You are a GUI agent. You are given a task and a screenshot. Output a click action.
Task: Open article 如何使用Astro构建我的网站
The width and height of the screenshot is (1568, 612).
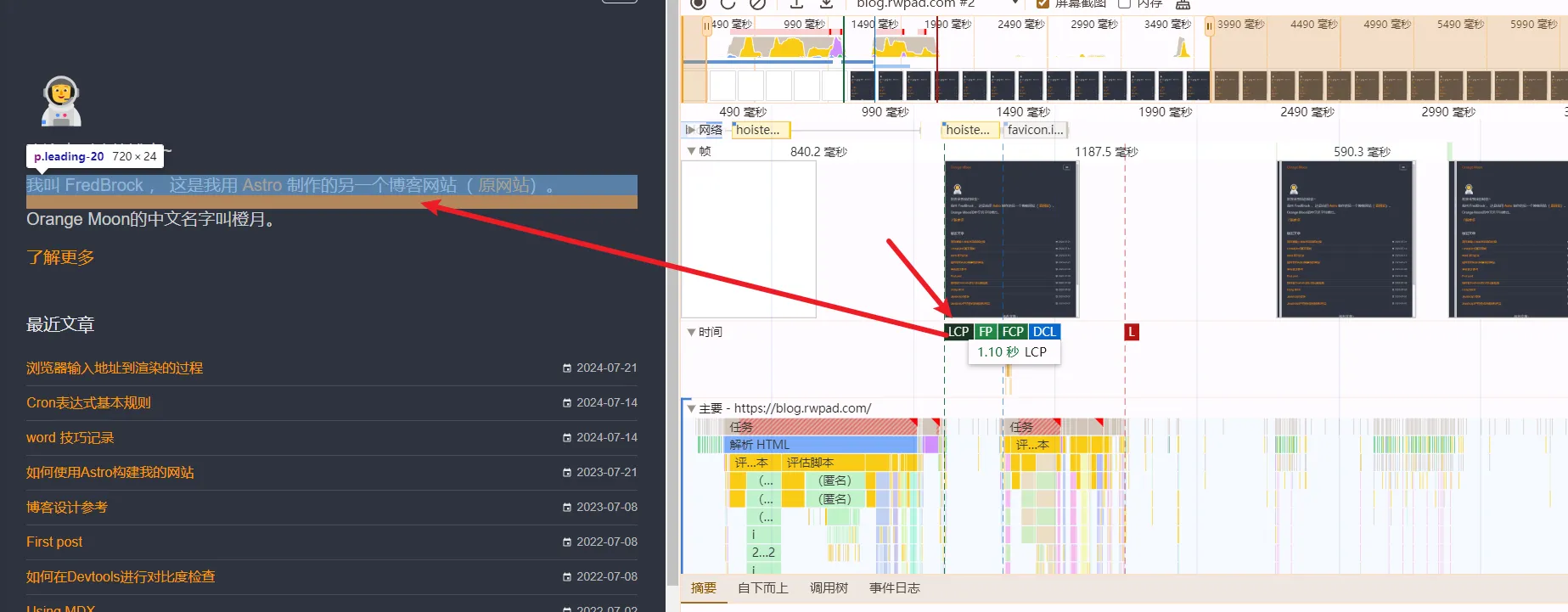click(x=110, y=473)
